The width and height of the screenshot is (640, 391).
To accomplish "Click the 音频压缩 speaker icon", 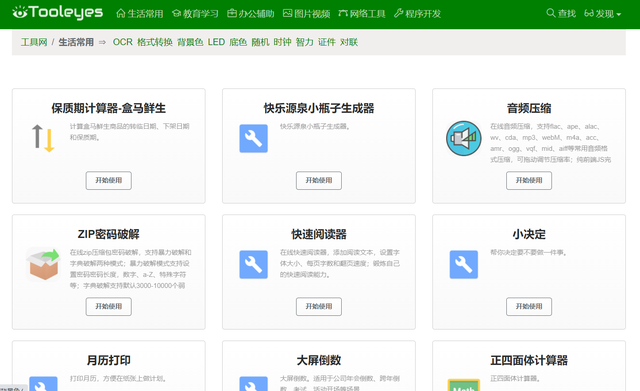I will click(464, 138).
